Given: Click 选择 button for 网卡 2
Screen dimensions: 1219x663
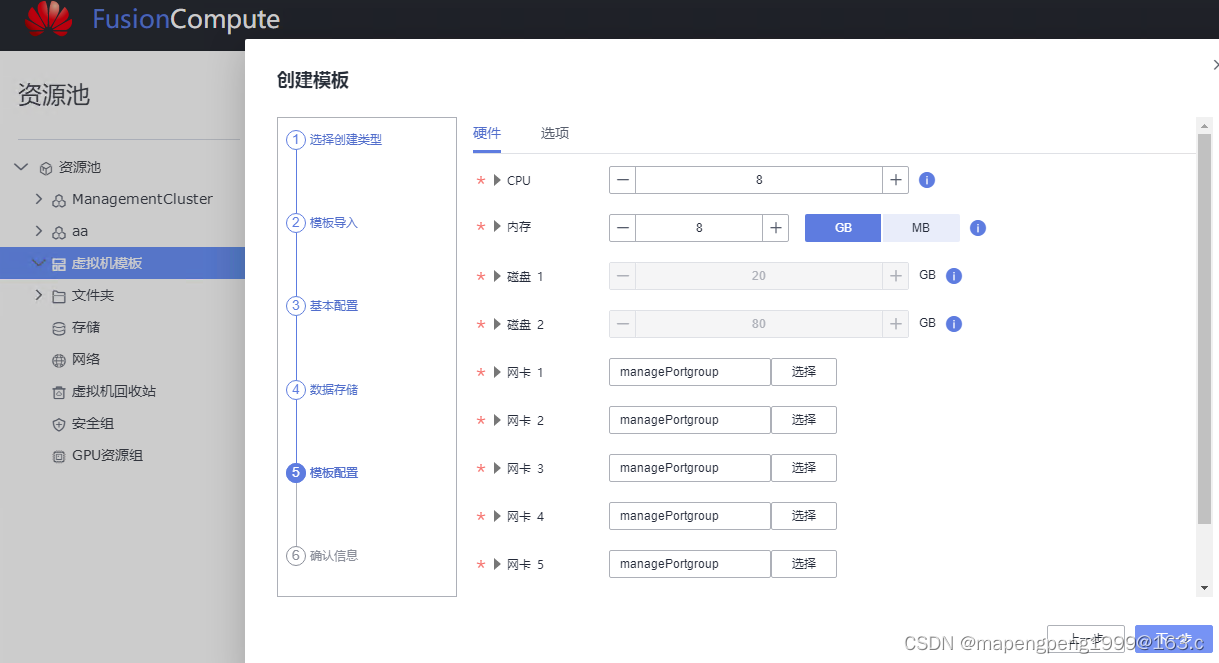Looking at the screenshot, I should [x=804, y=420].
